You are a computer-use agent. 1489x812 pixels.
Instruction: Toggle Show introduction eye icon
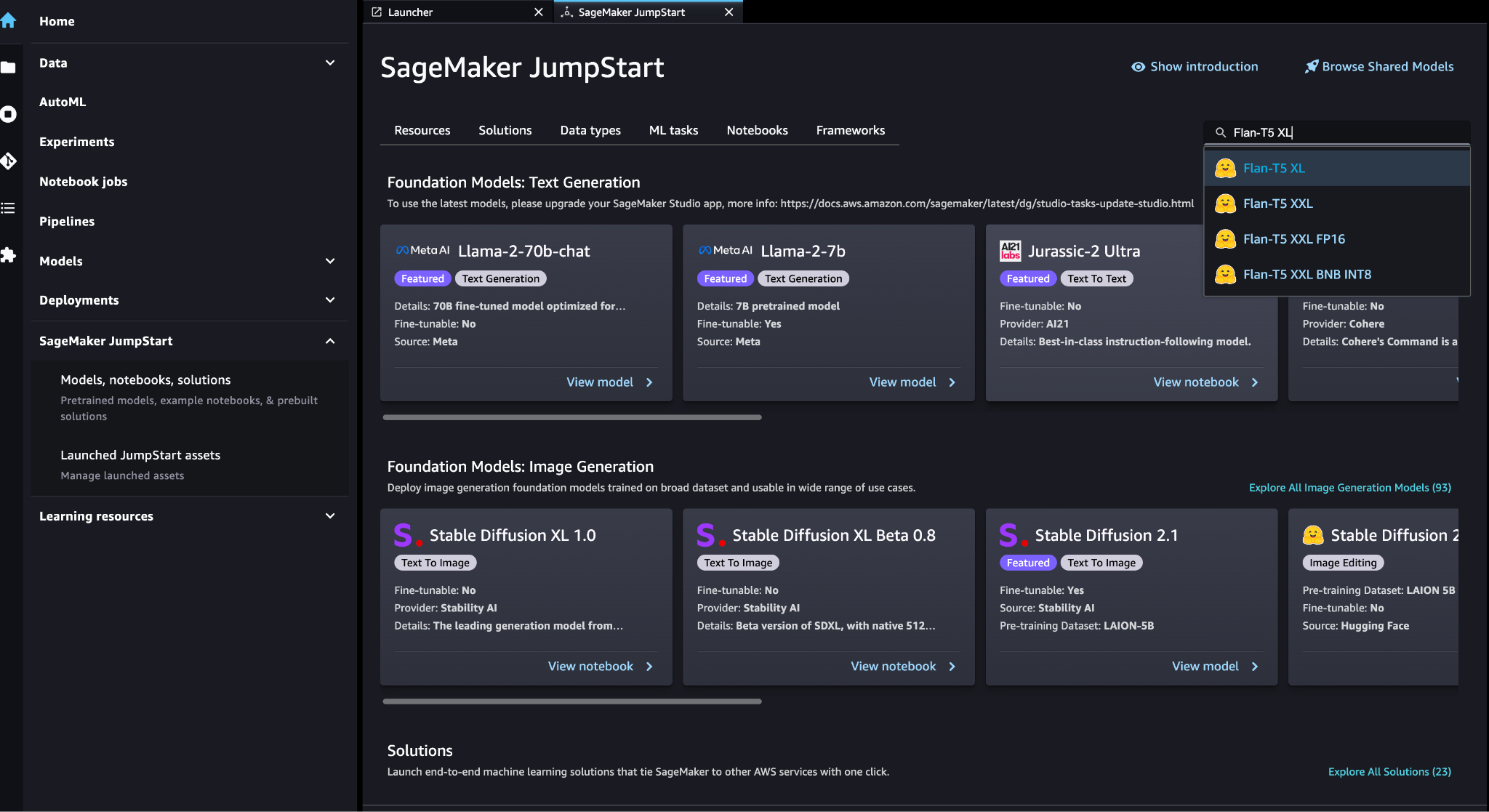click(x=1138, y=67)
